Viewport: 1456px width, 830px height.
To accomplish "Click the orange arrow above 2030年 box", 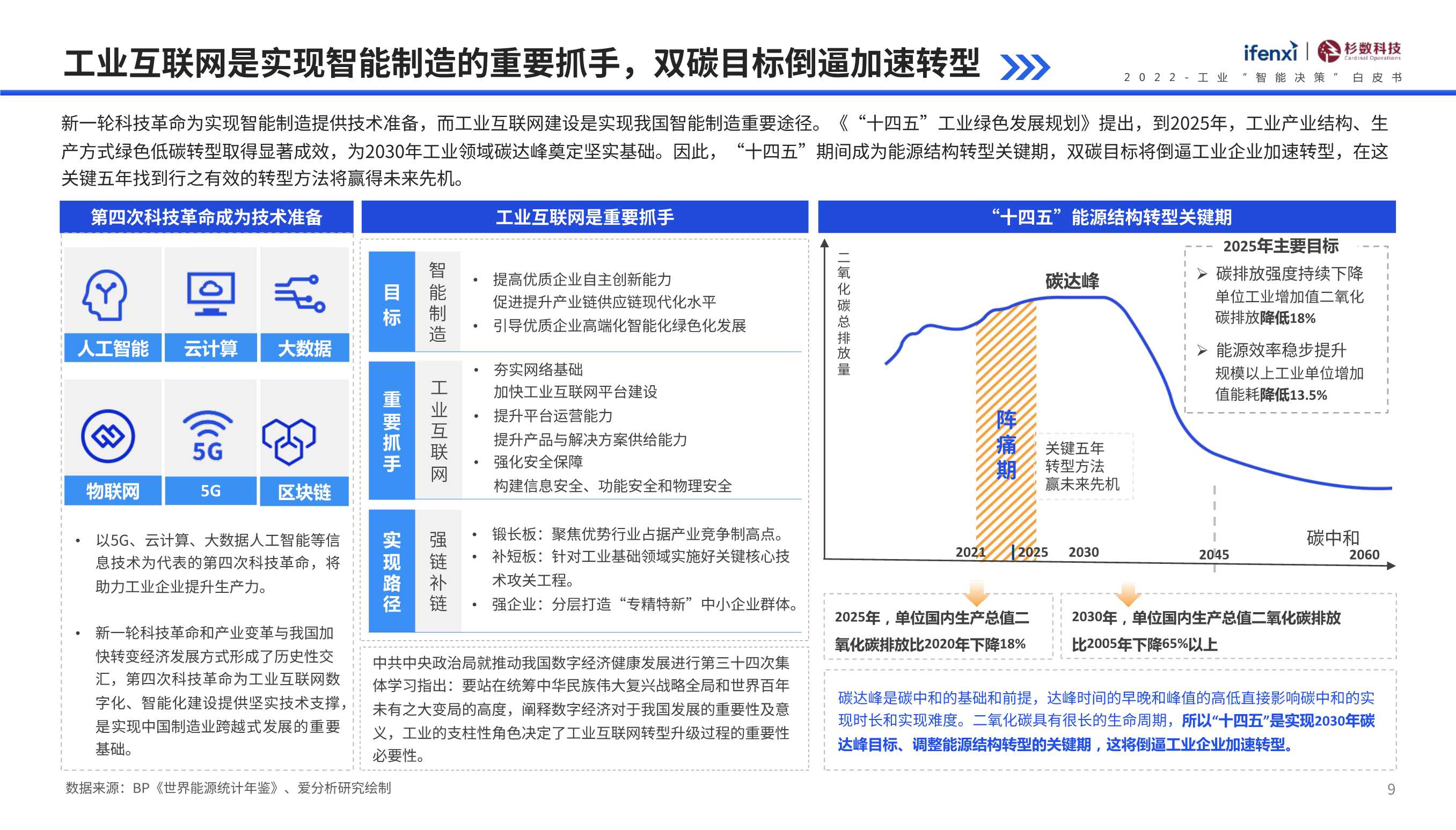I will 1128,594.
